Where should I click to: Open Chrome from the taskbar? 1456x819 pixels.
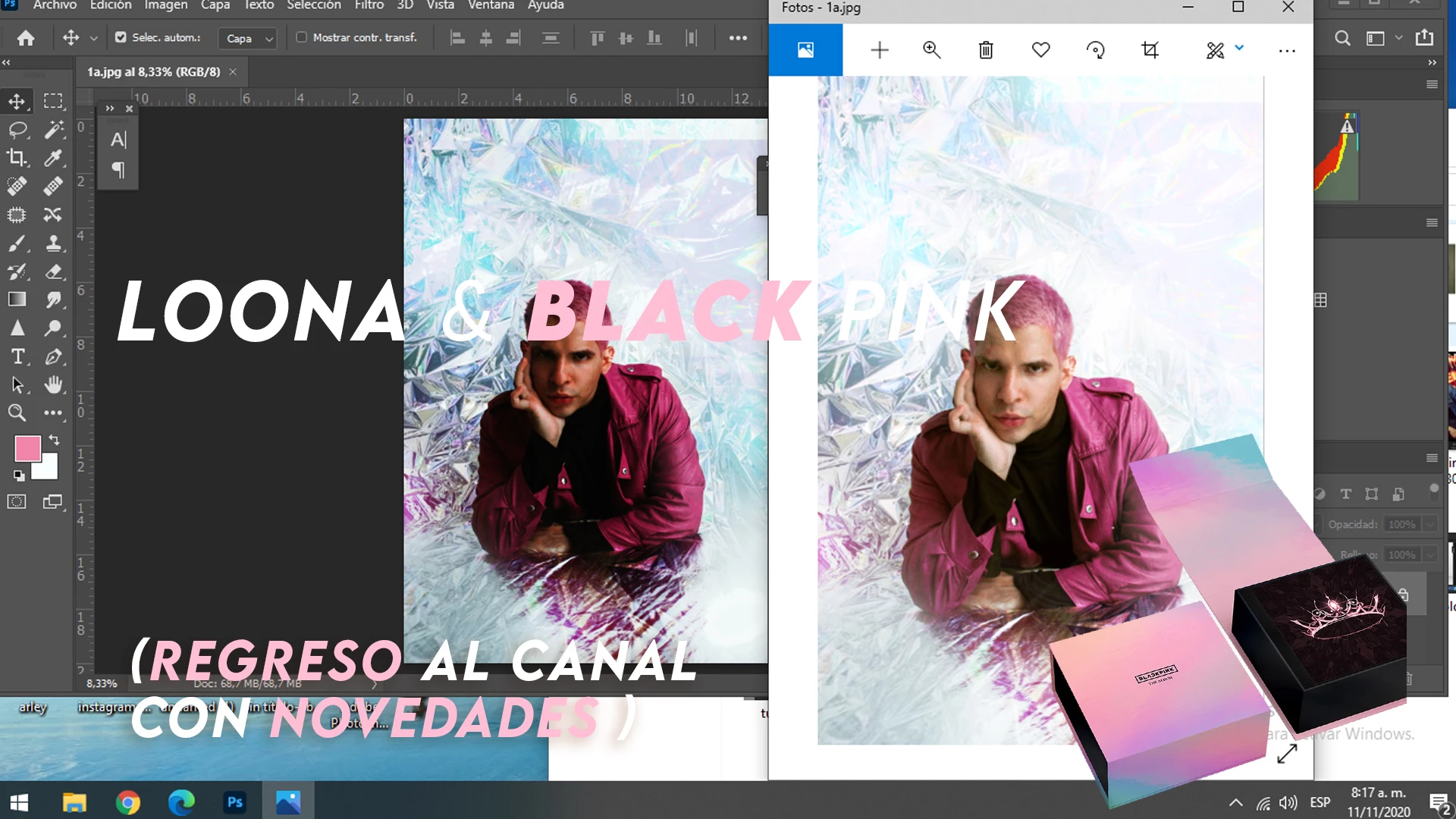128,802
